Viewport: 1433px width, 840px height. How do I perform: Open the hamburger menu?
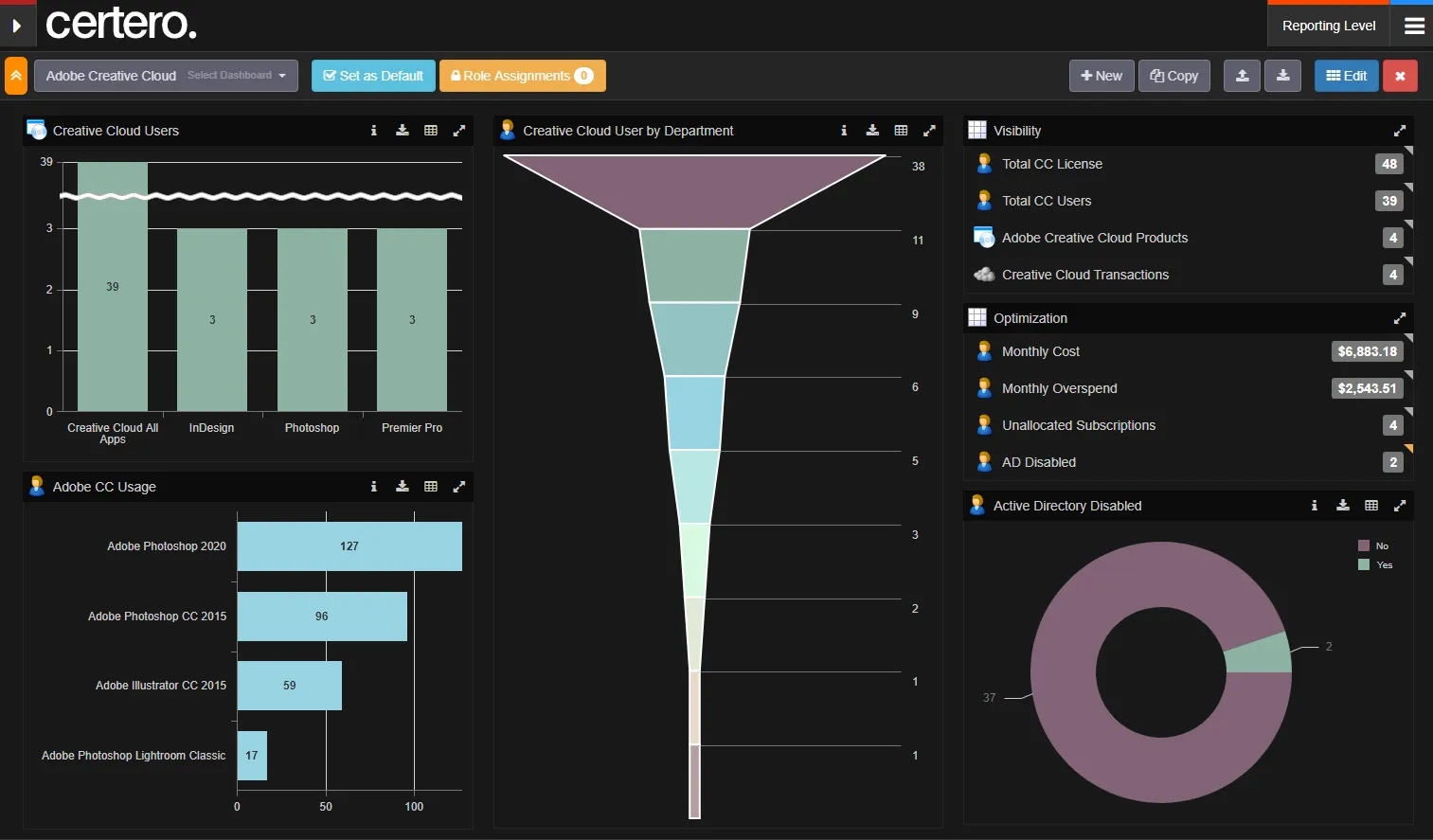coord(1414,26)
